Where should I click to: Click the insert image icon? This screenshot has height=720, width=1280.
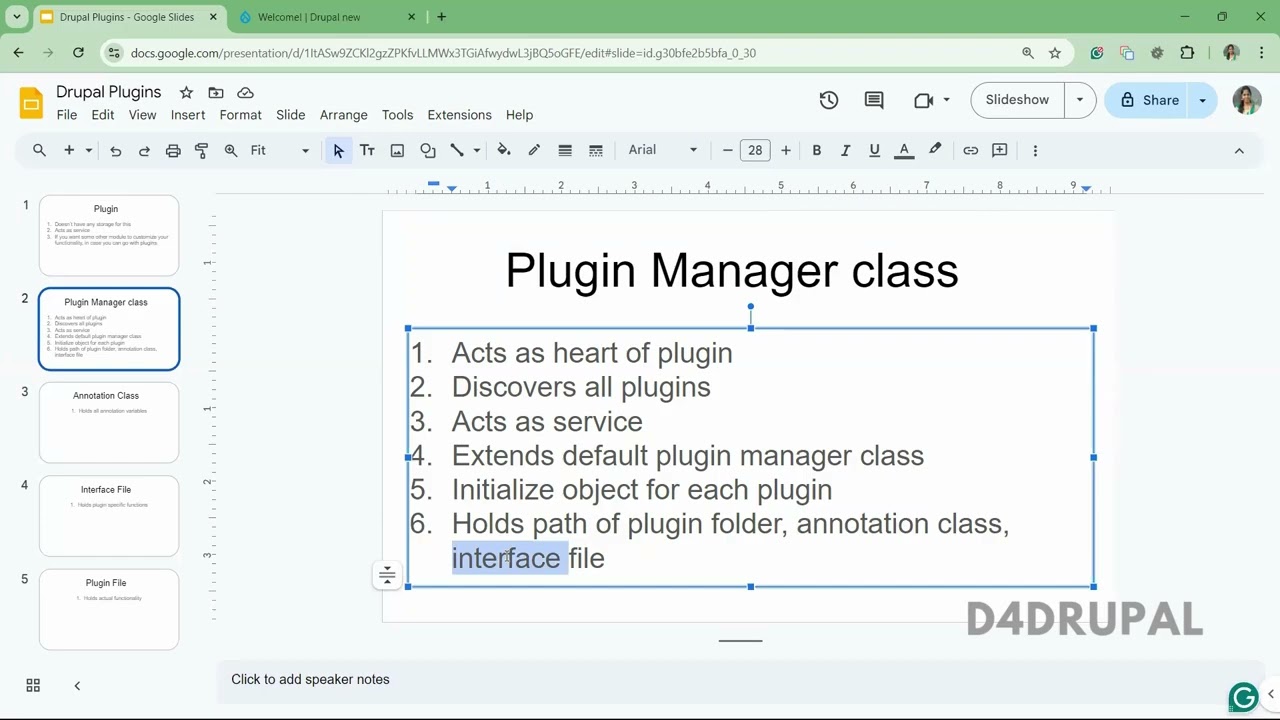coord(397,150)
